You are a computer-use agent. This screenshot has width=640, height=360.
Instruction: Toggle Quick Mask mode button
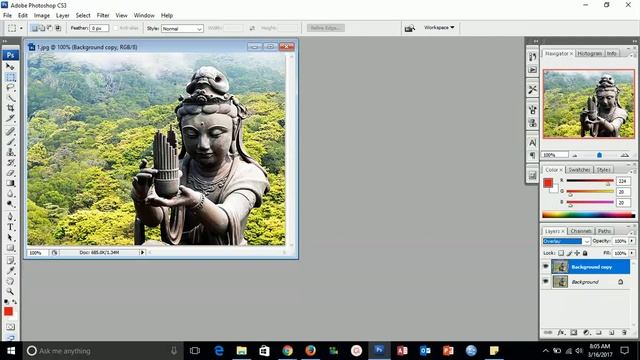[x=10, y=327]
